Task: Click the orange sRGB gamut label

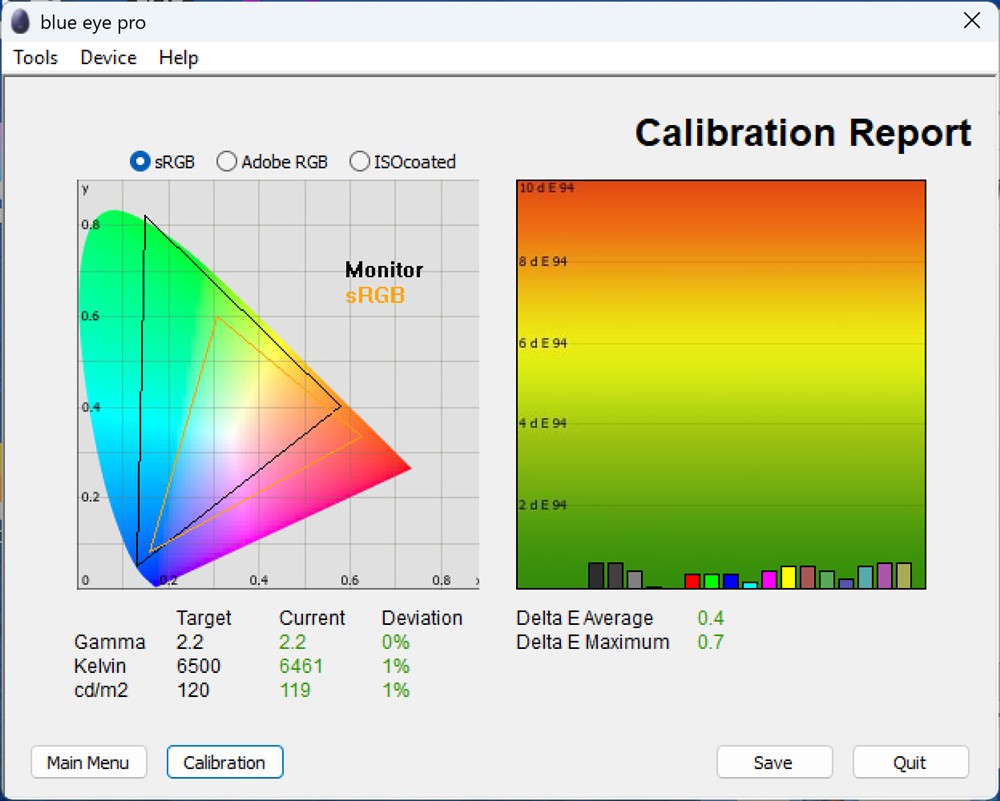Action: click(376, 295)
